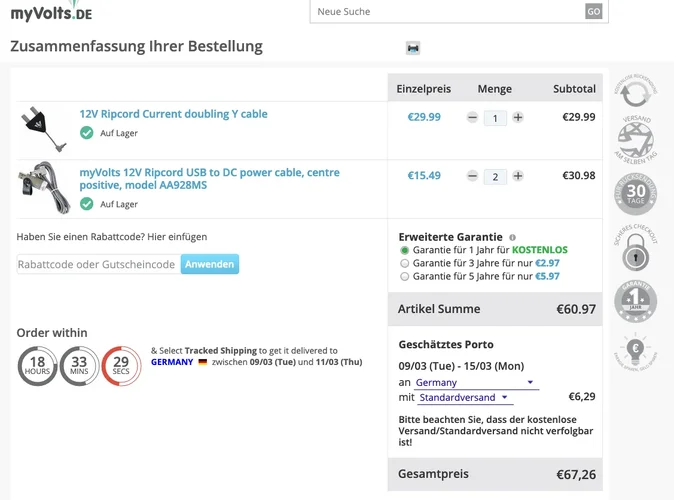Image resolution: width=674 pixels, height=500 pixels.
Task: Choose the 5-year guarantee for €5.97
Action: 404,276
